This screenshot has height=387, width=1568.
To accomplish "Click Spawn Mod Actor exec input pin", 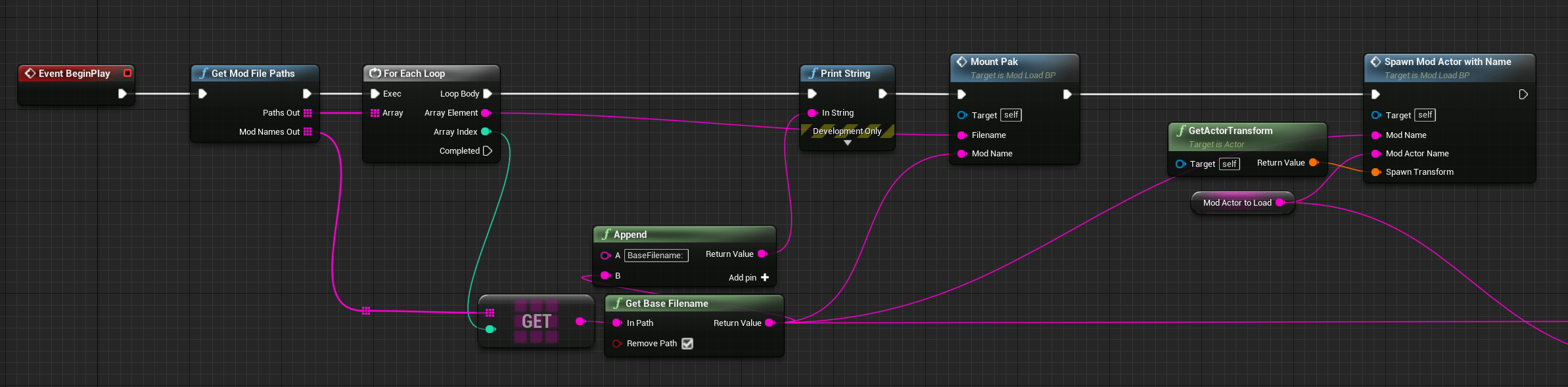I will point(1375,95).
